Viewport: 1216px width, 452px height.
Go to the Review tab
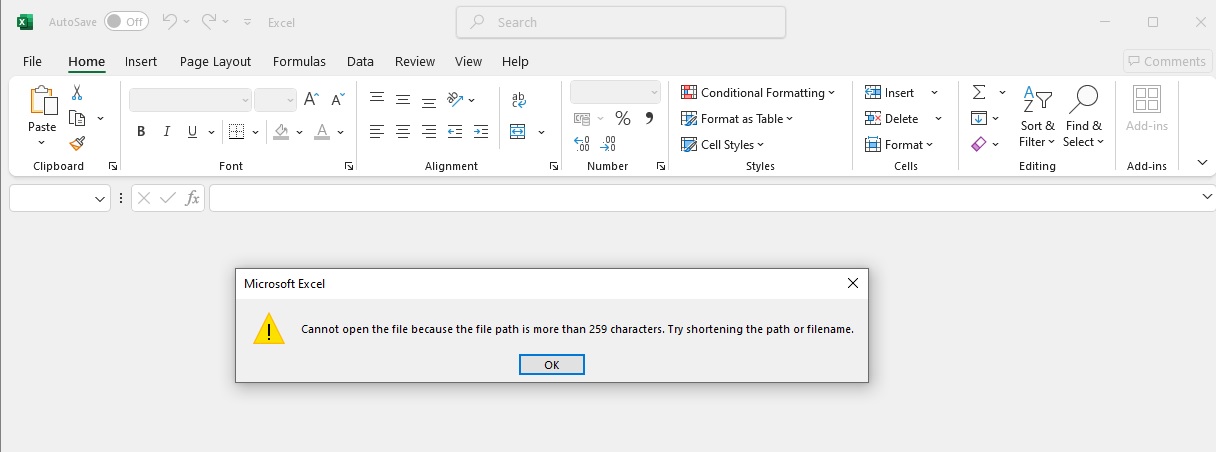tap(415, 61)
